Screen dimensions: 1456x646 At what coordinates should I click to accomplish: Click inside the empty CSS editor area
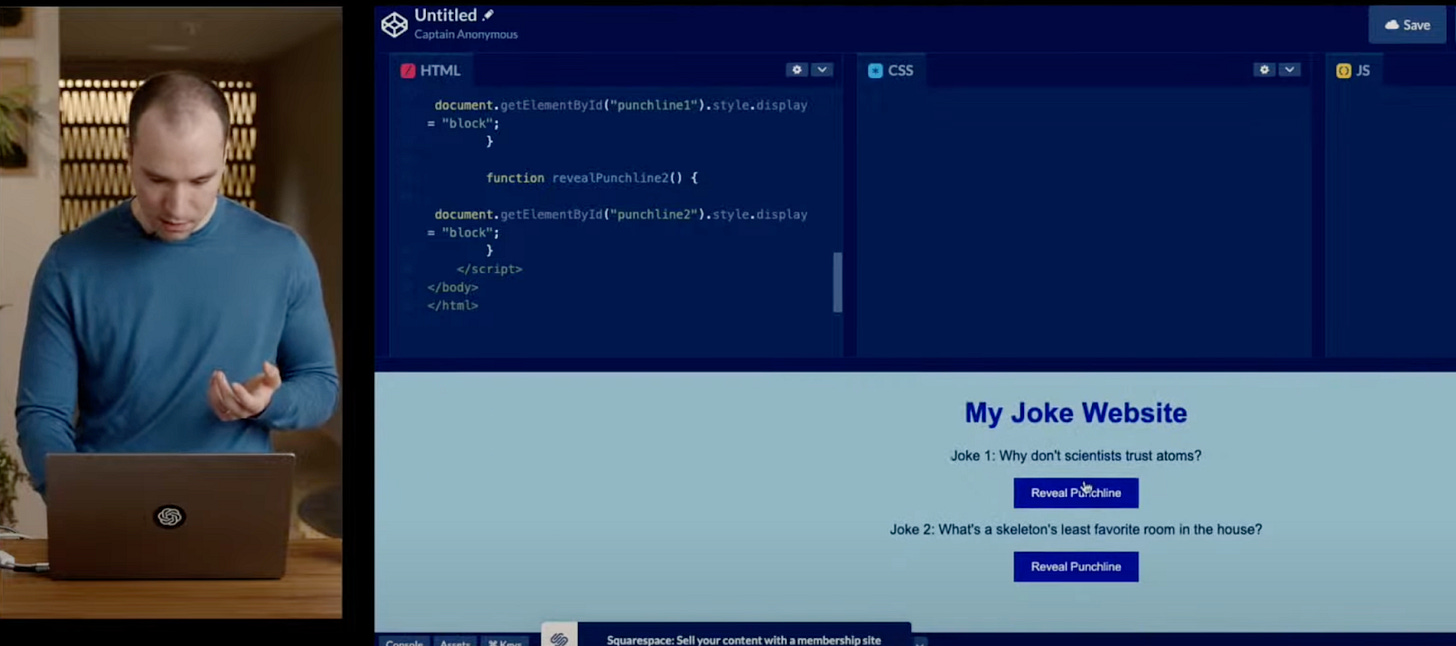pyautogui.click(x=1083, y=220)
